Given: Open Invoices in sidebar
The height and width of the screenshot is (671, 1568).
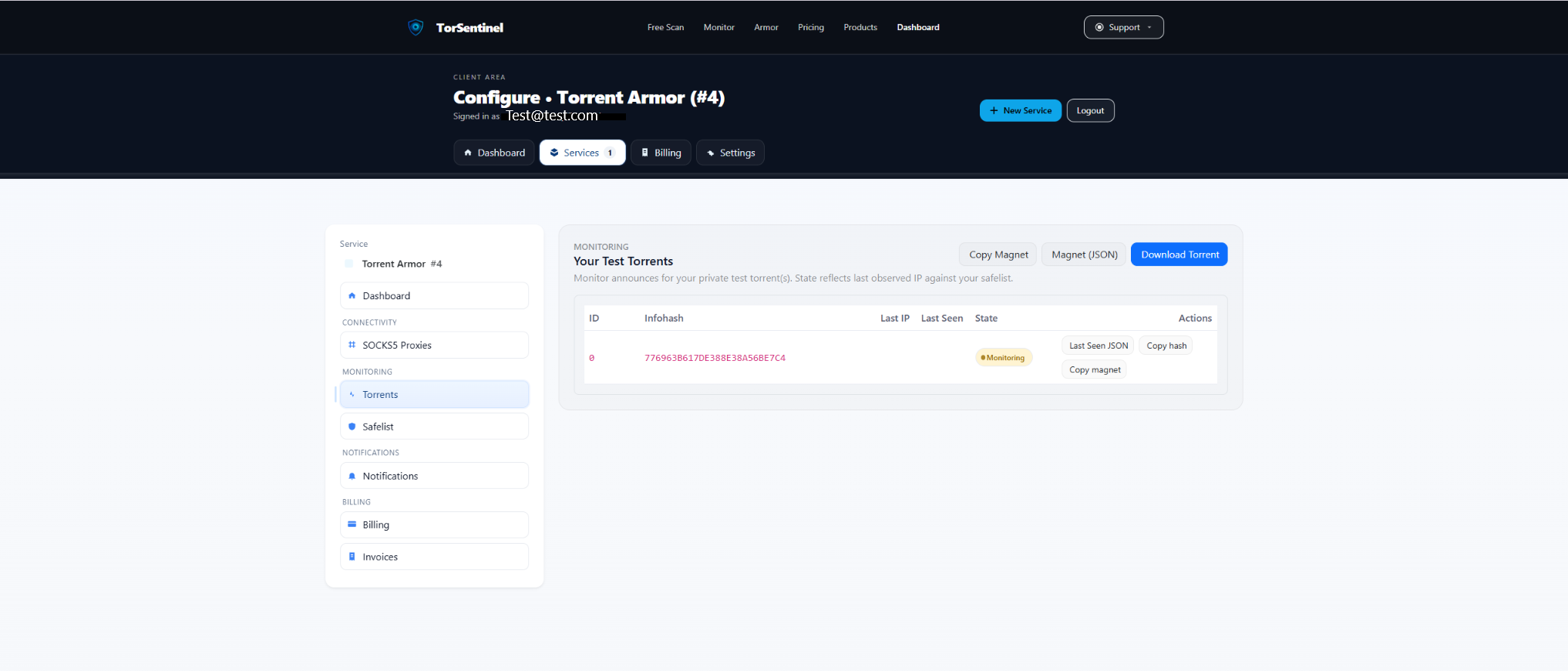Looking at the screenshot, I should pos(434,557).
